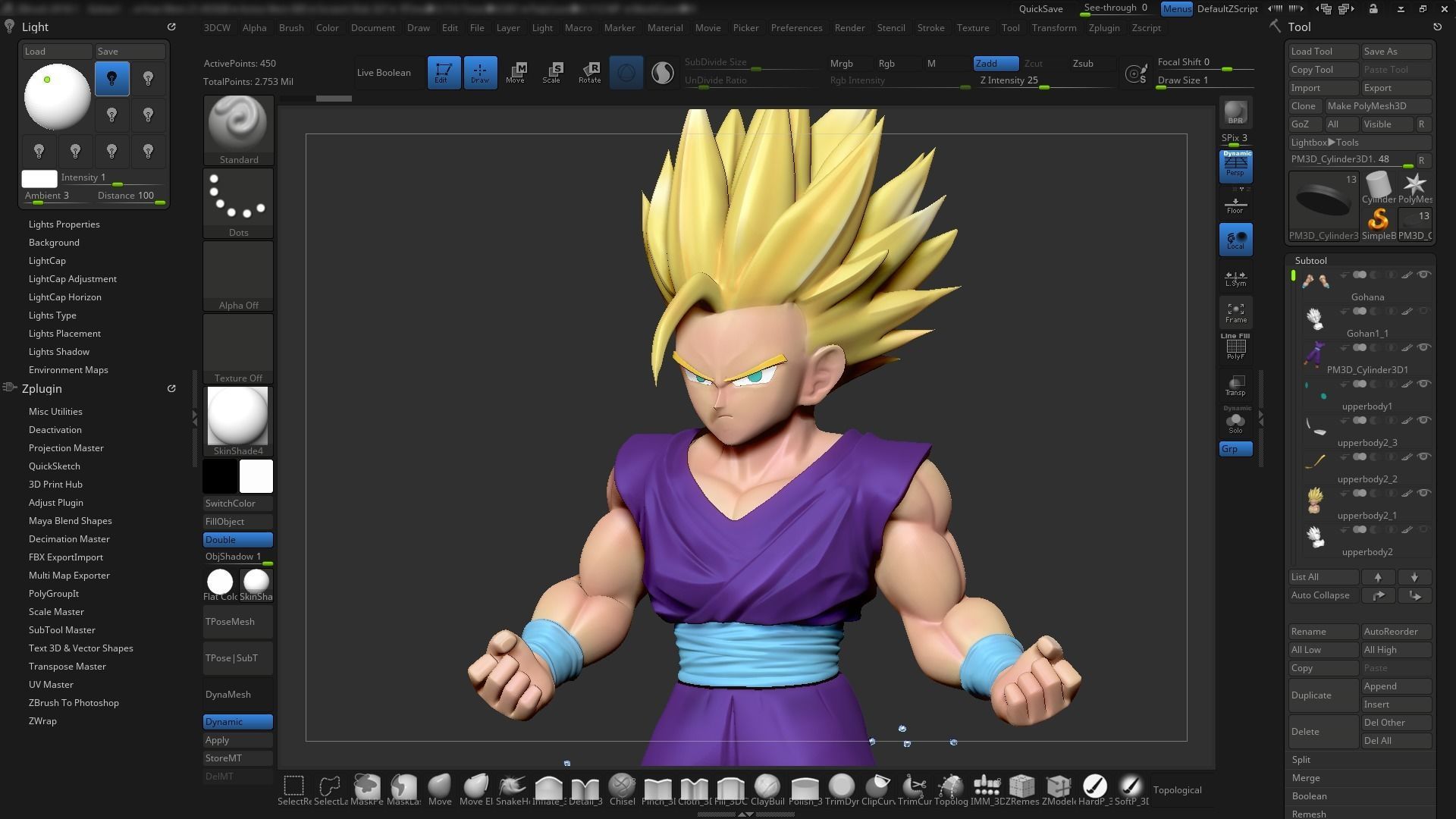This screenshot has height=819, width=1456.
Task: Toggle PolyF line fill display
Action: [1235, 347]
